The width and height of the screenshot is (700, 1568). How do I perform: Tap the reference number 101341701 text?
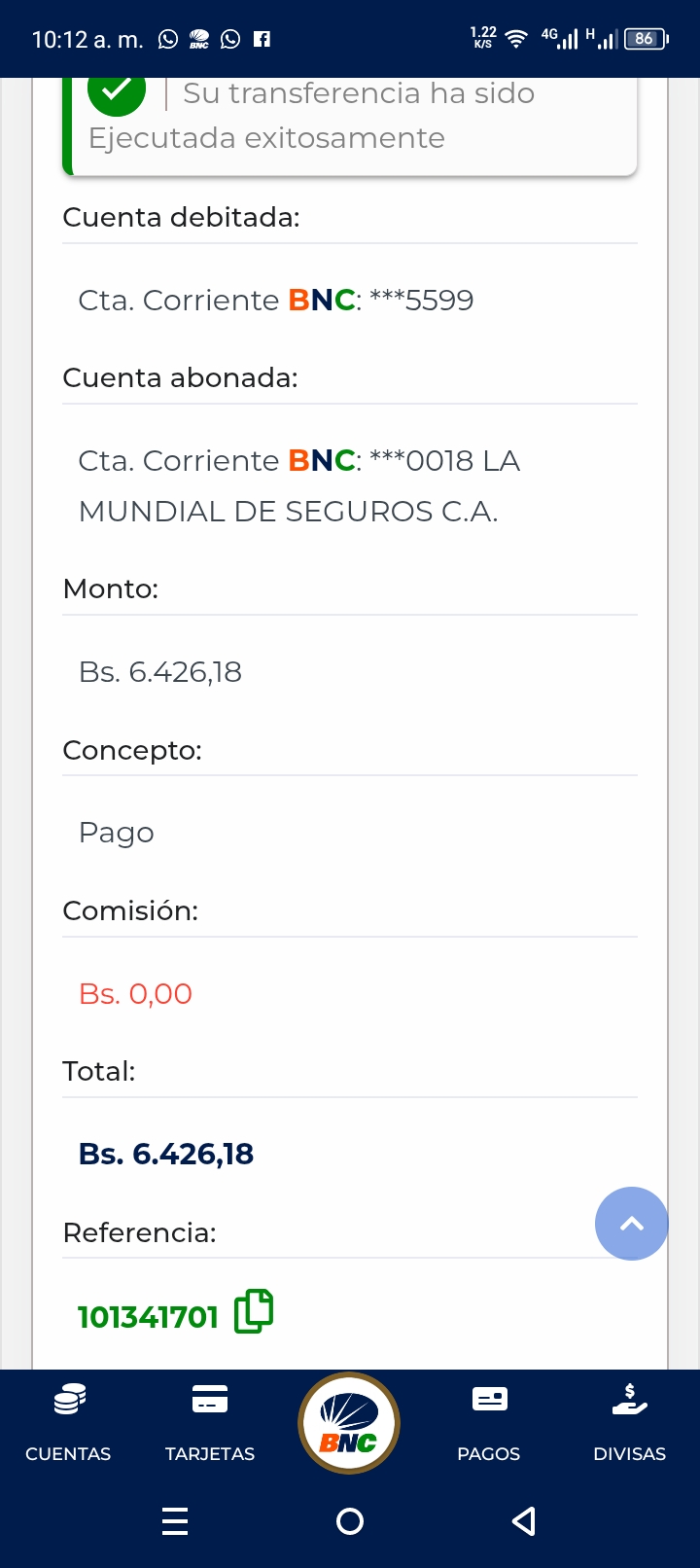pos(148,1317)
